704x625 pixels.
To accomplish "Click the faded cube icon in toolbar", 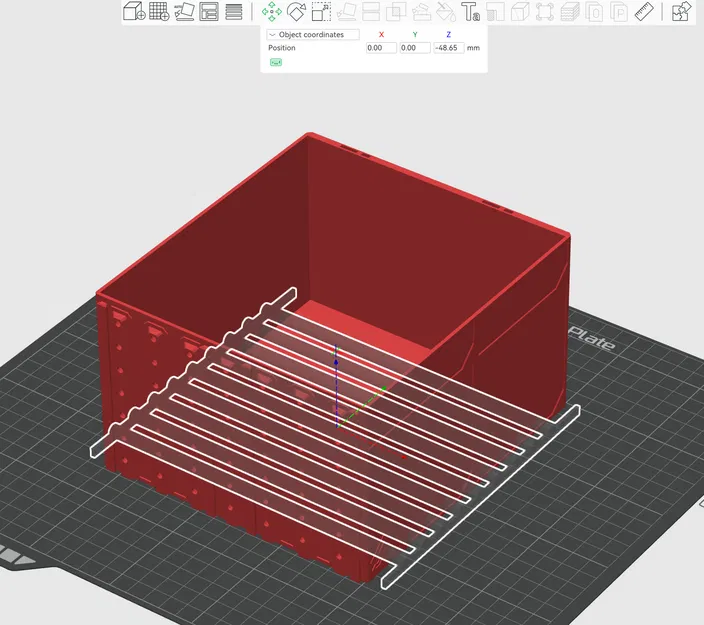I will pyautogui.click(x=520, y=11).
